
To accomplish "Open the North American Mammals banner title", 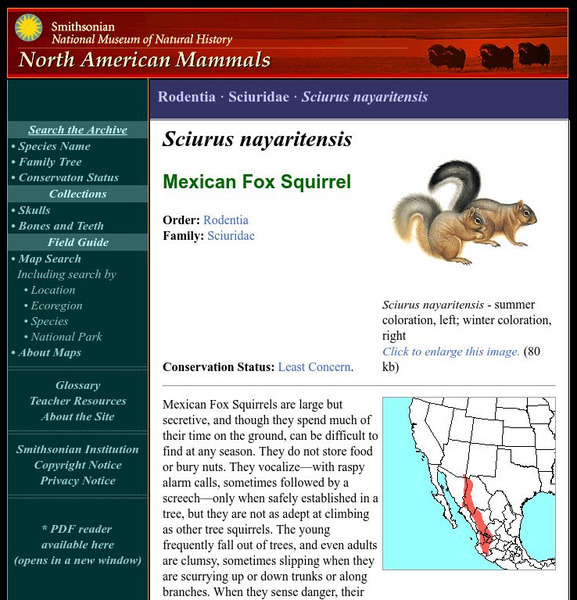I will coord(145,60).
